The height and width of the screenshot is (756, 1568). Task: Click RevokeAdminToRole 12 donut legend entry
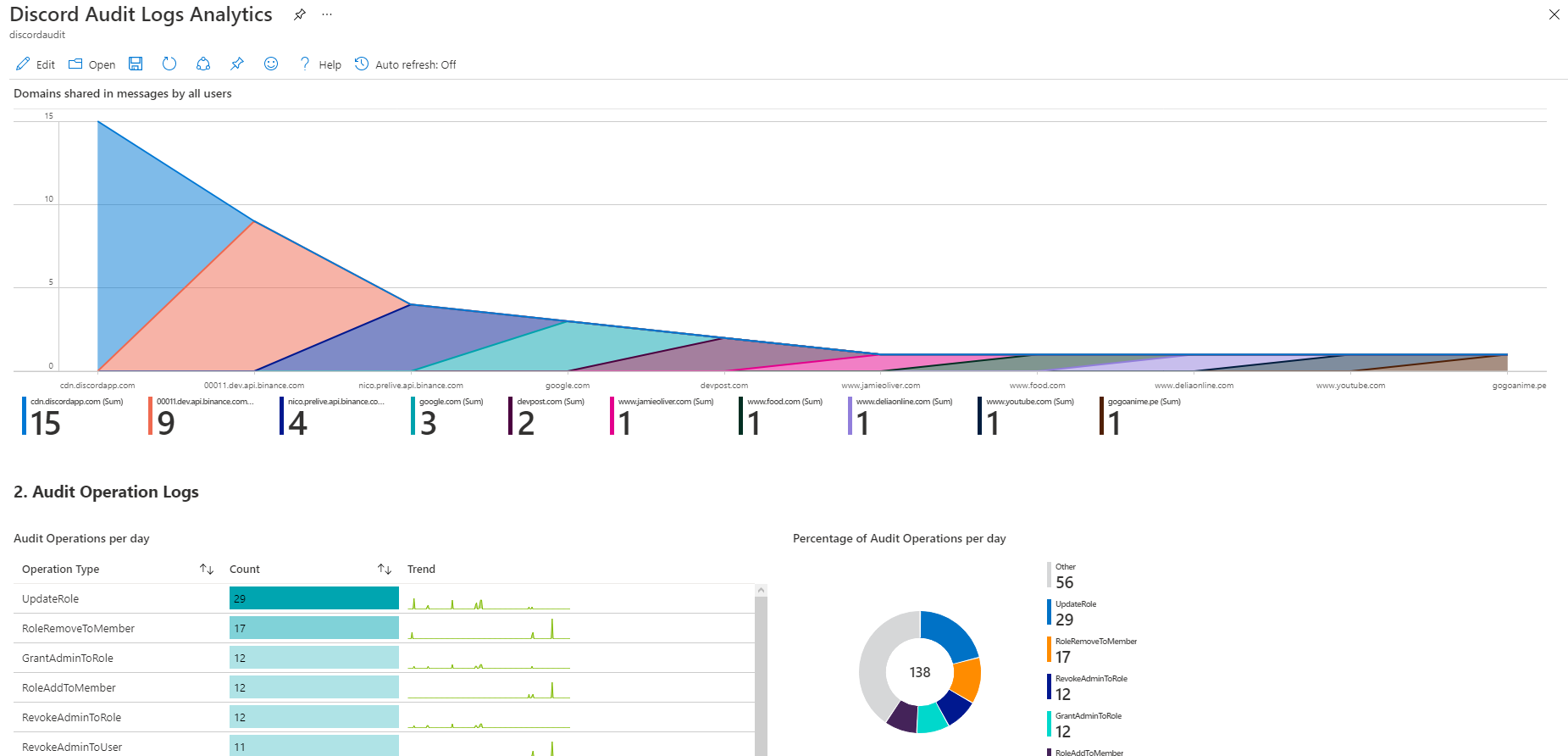(x=1088, y=687)
